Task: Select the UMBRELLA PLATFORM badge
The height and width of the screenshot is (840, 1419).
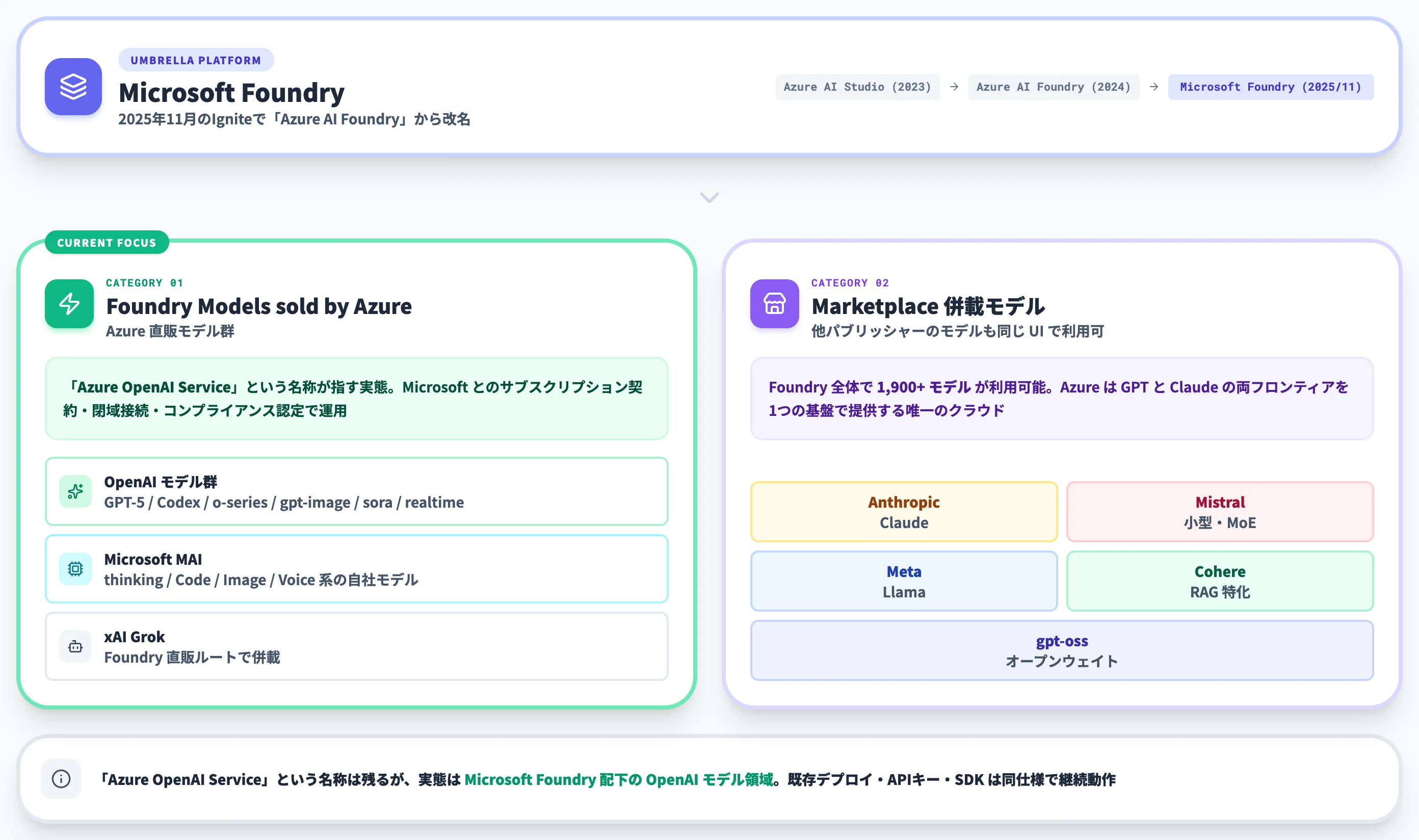Action: [196, 60]
